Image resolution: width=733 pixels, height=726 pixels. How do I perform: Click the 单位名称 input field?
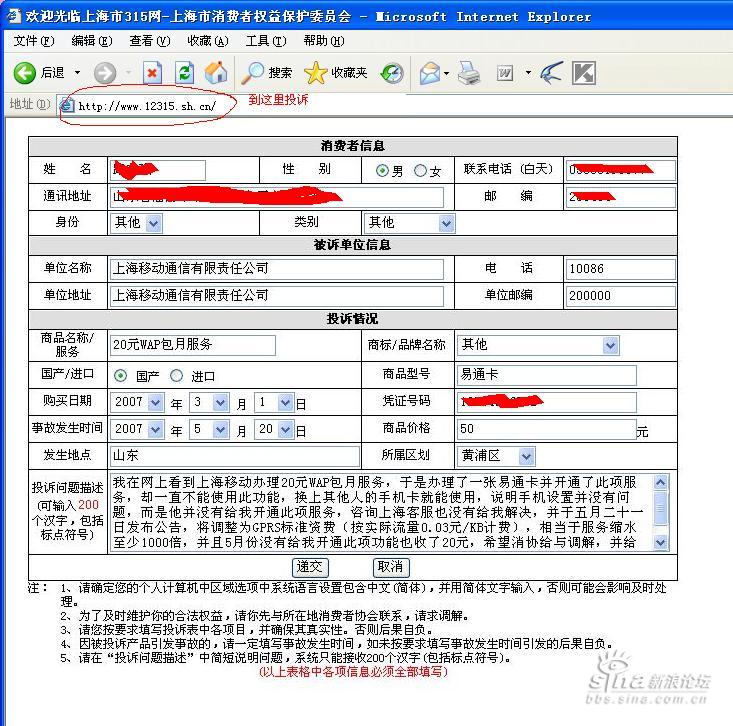click(276, 269)
